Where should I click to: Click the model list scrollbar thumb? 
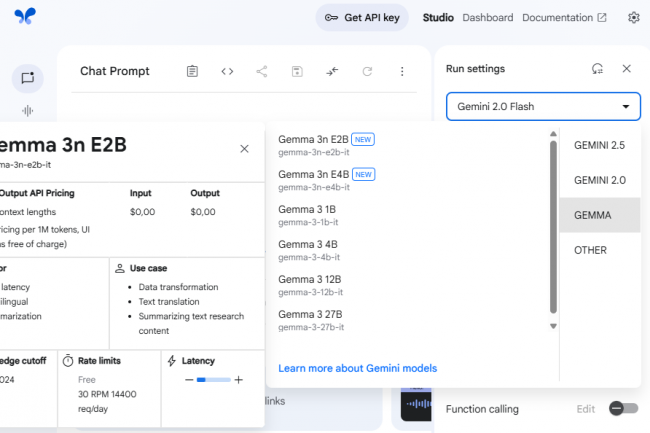point(553,227)
